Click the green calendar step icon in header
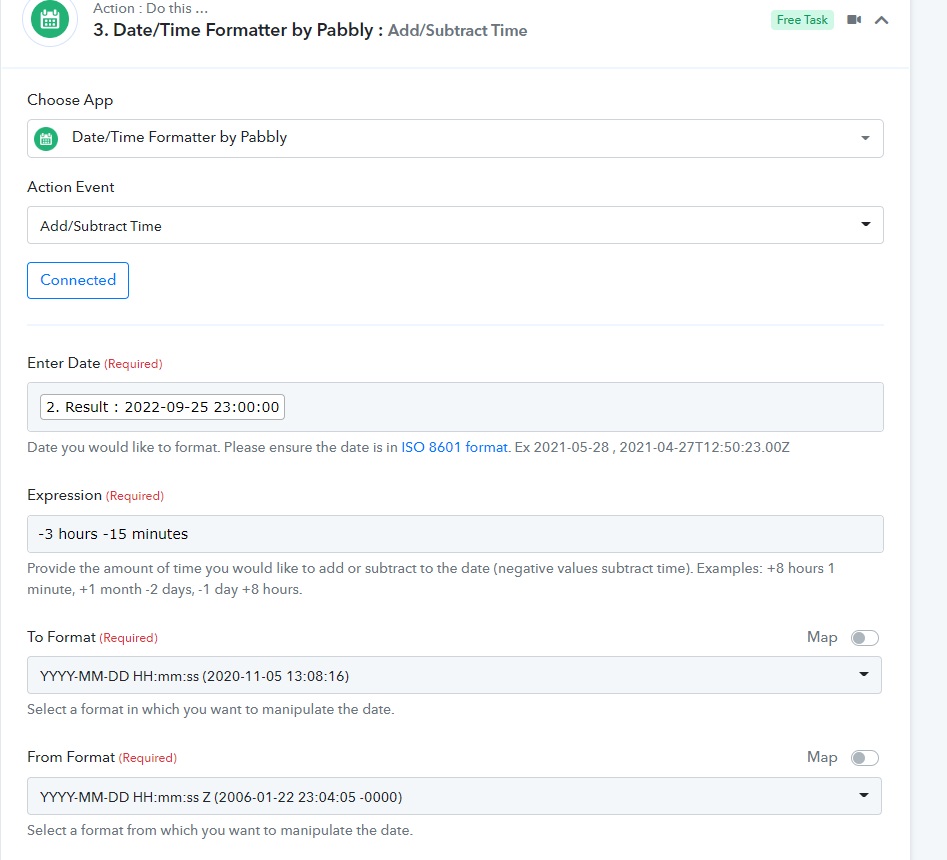Viewport: 947px width, 860px height. [50, 19]
